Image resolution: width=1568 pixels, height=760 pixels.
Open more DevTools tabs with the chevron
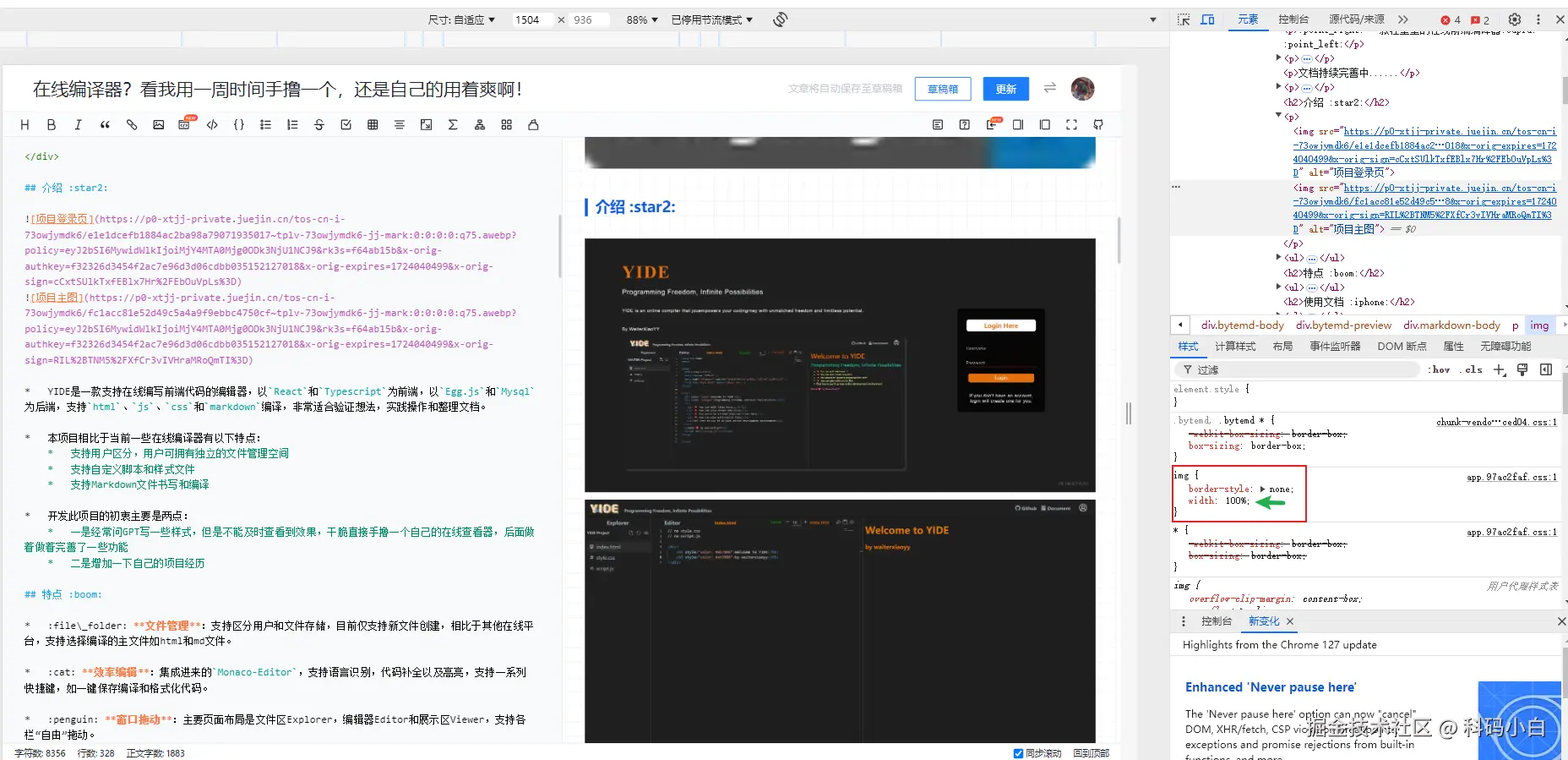click(1403, 19)
